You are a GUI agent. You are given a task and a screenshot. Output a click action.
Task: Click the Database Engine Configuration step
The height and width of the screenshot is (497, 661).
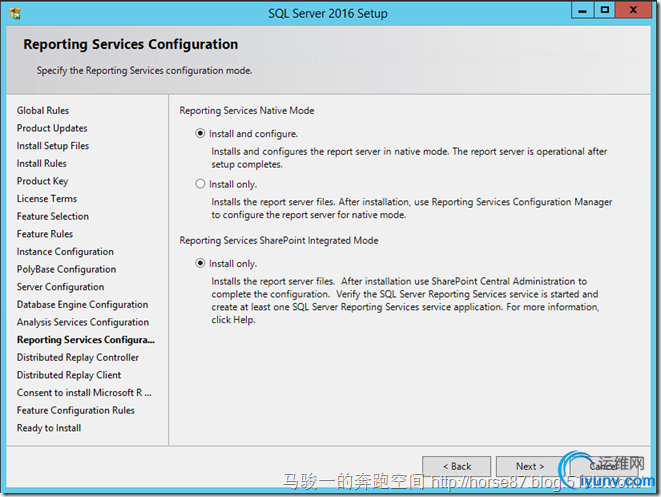83,305
